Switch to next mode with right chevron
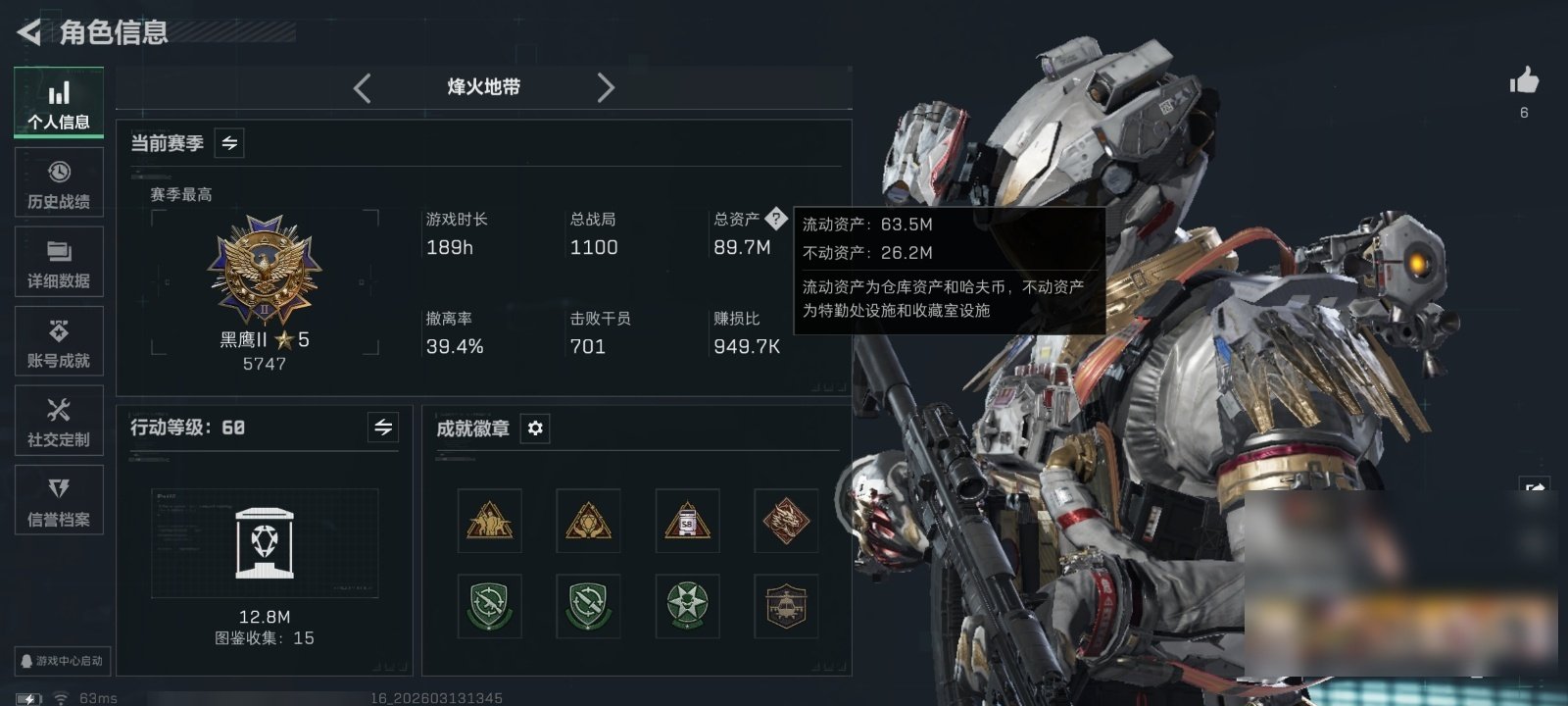This screenshot has width=1568, height=706. click(x=606, y=88)
